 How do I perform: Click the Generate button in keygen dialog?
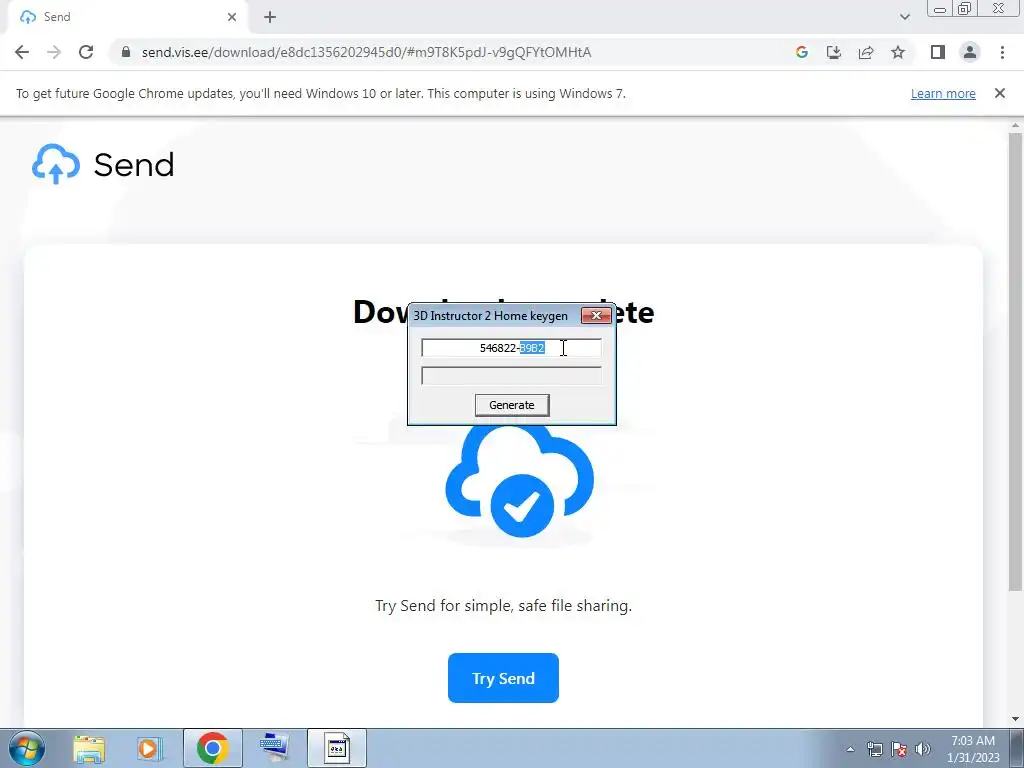[x=512, y=405]
